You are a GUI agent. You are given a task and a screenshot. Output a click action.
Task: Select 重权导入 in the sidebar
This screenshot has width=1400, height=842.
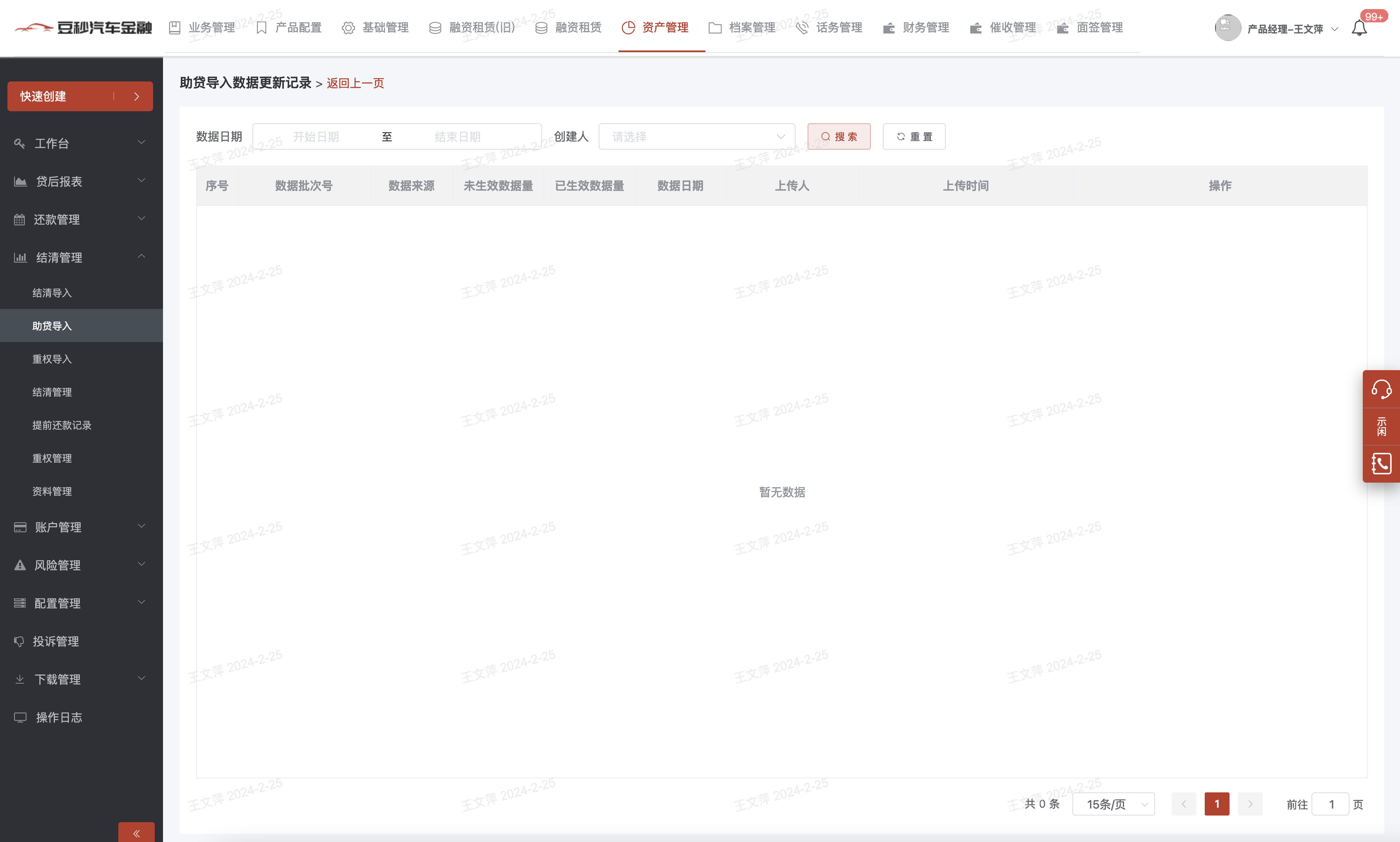52,359
